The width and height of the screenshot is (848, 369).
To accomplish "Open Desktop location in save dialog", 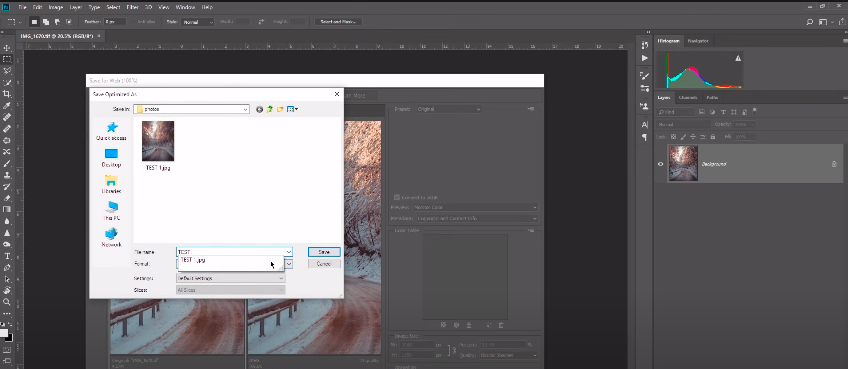I will coord(111,158).
